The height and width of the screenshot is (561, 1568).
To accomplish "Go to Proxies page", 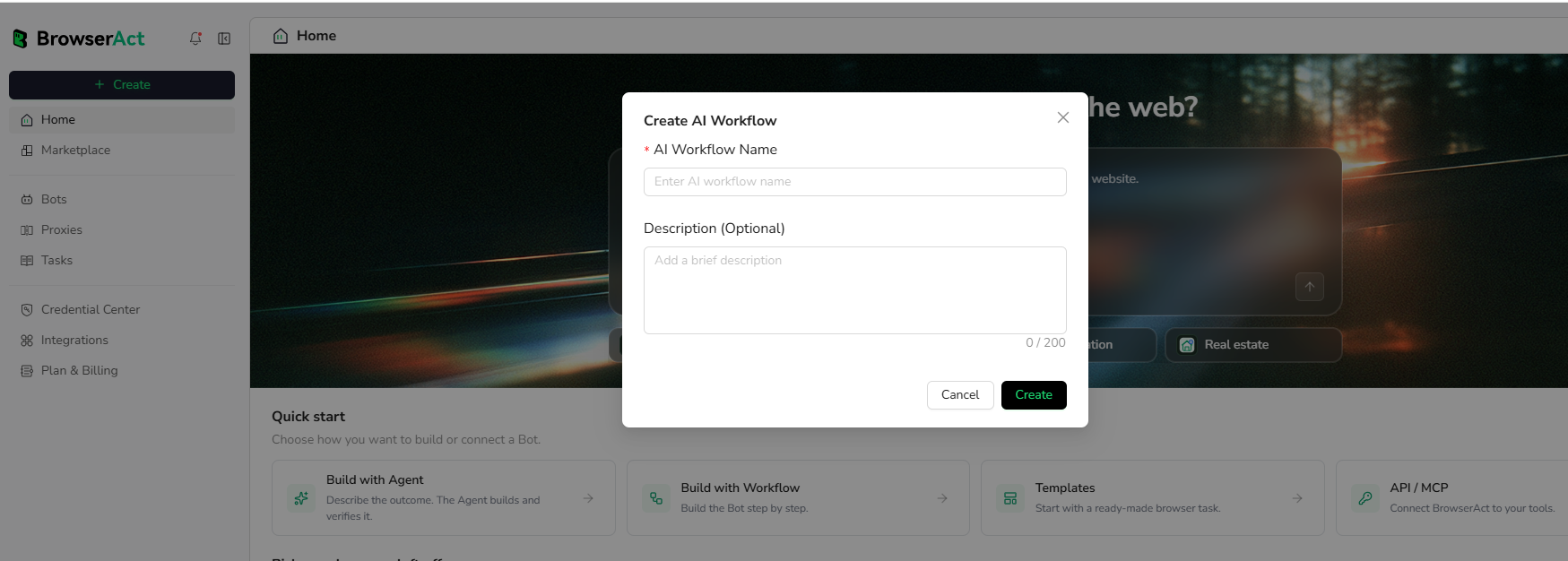I will click(122, 230).
